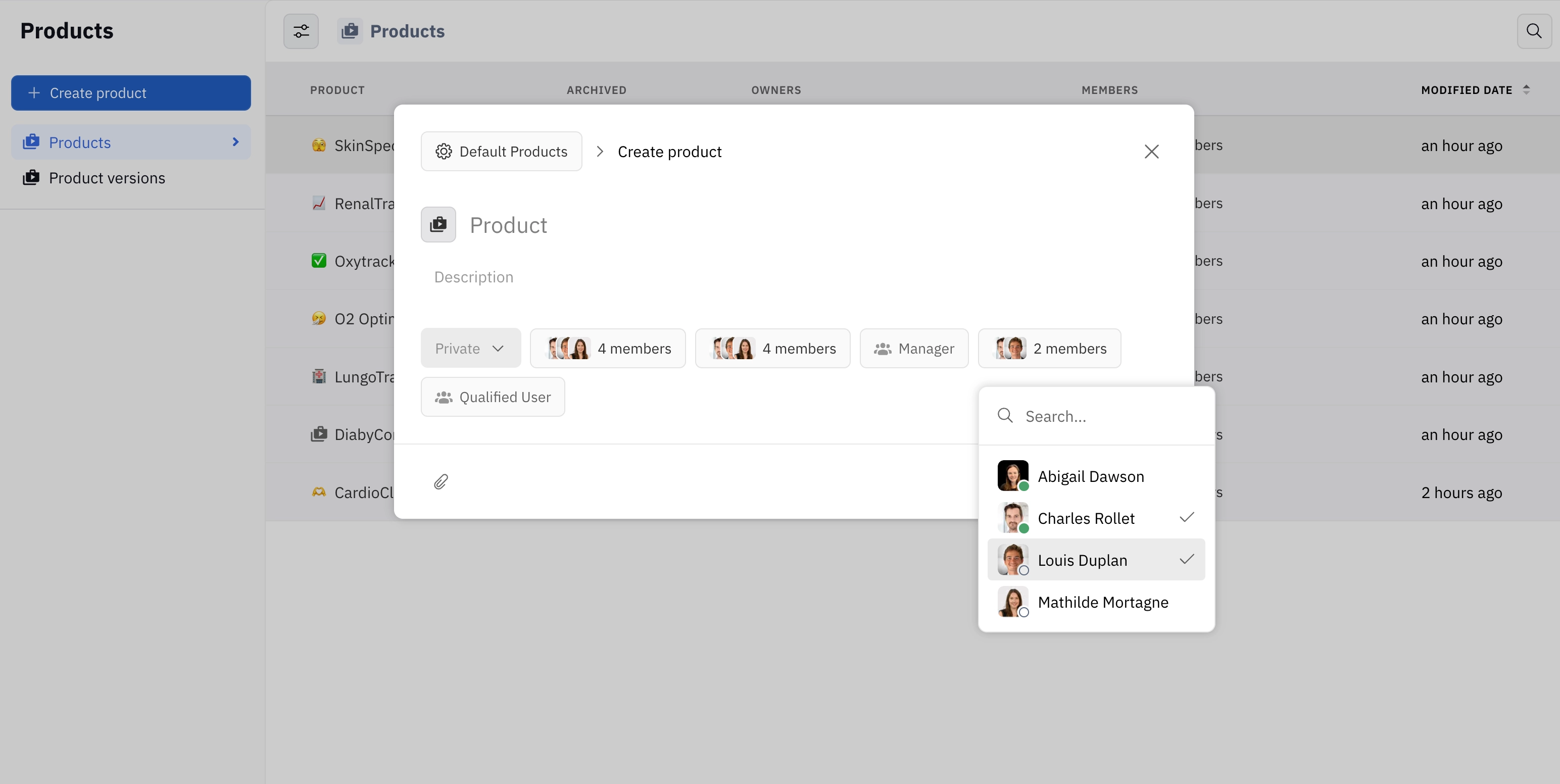Expand the Products item in the sidebar
Screen dimensions: 1560x784
pyautogui.click(x=235, y=141)
